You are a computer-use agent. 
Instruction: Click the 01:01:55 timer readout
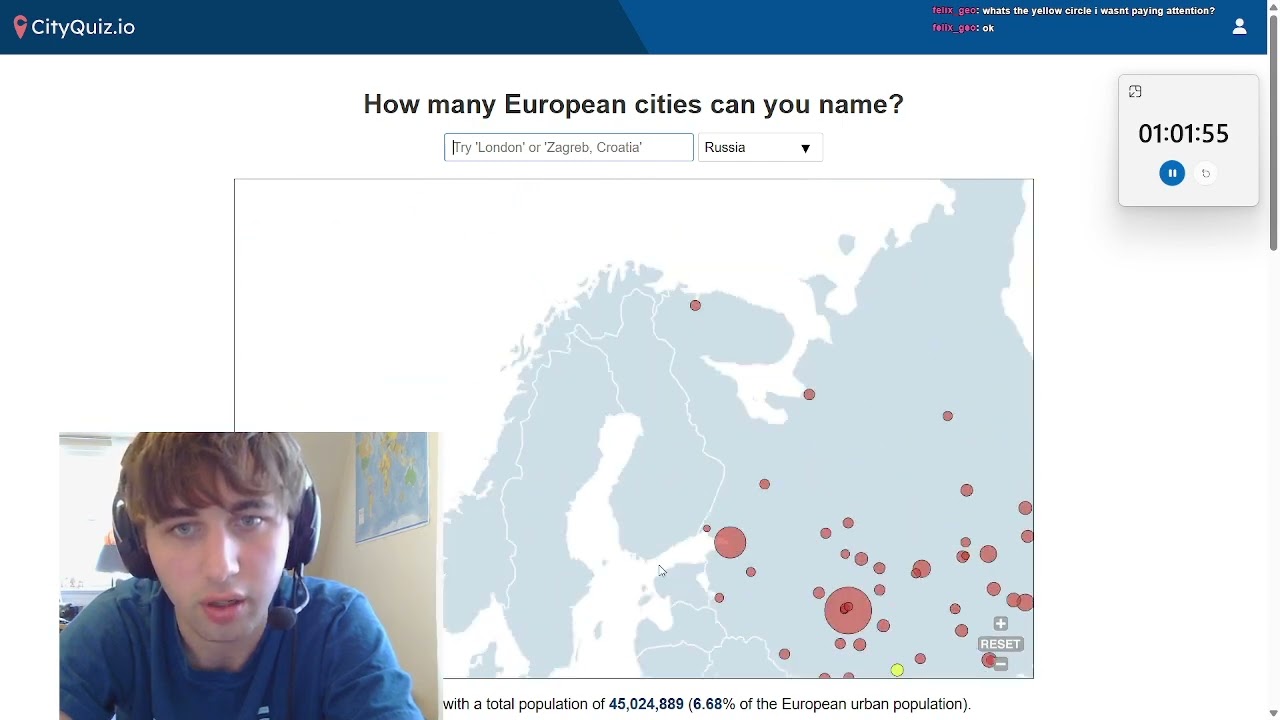coord(1184,133)
